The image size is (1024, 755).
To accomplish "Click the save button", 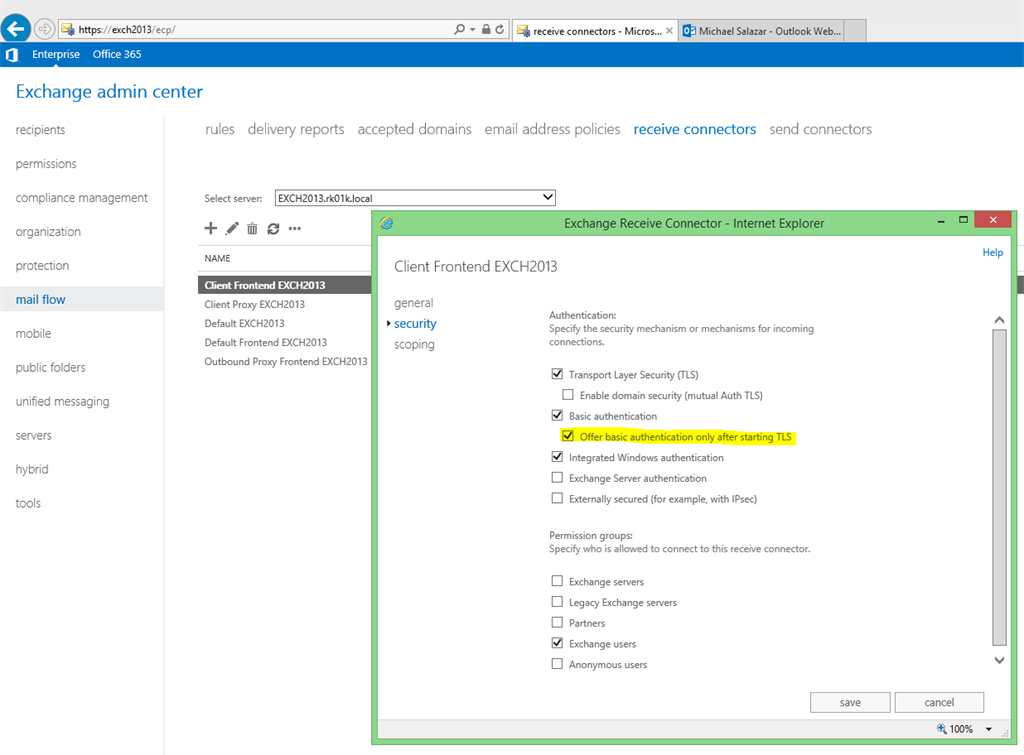I will pos(850,702).
